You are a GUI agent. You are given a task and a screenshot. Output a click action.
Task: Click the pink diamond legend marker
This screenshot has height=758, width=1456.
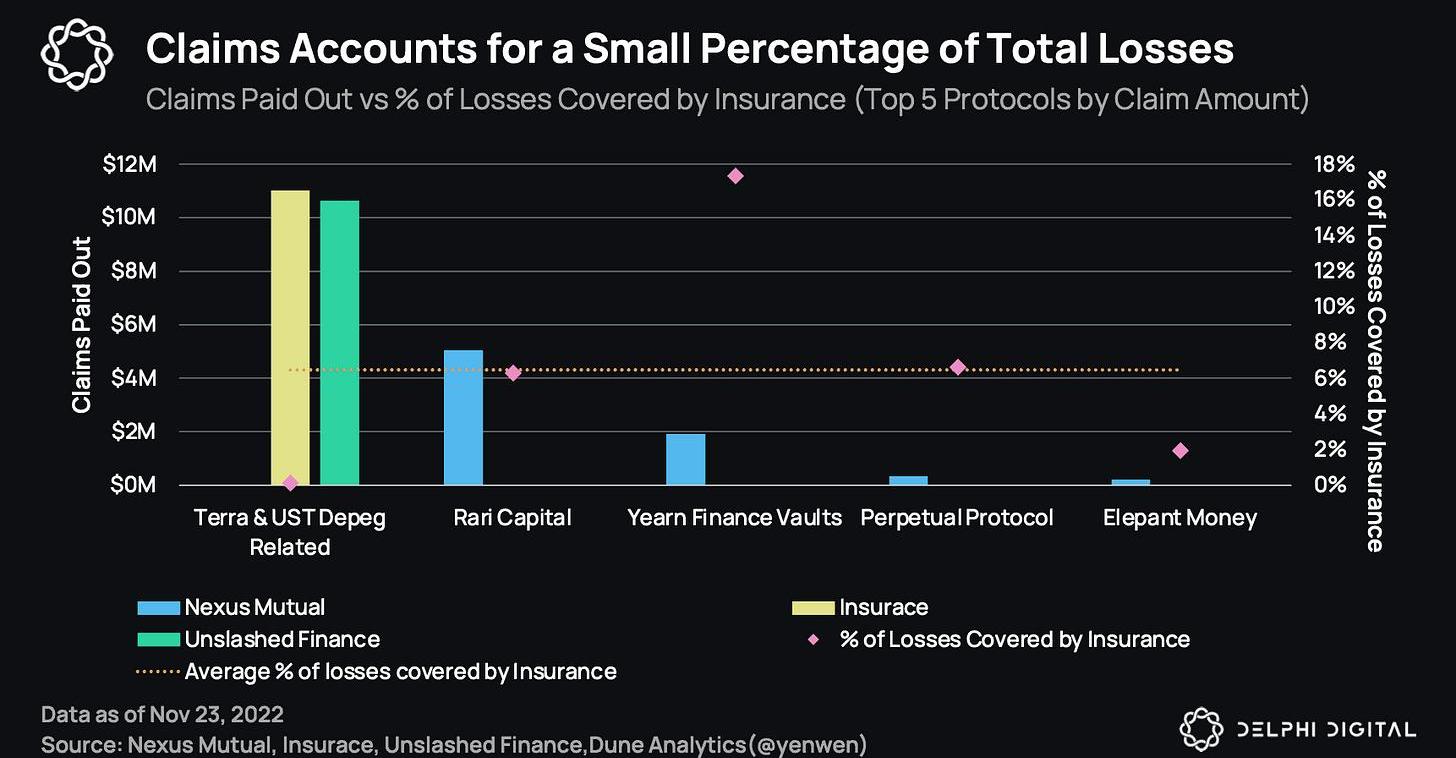[x=815, y=639]
